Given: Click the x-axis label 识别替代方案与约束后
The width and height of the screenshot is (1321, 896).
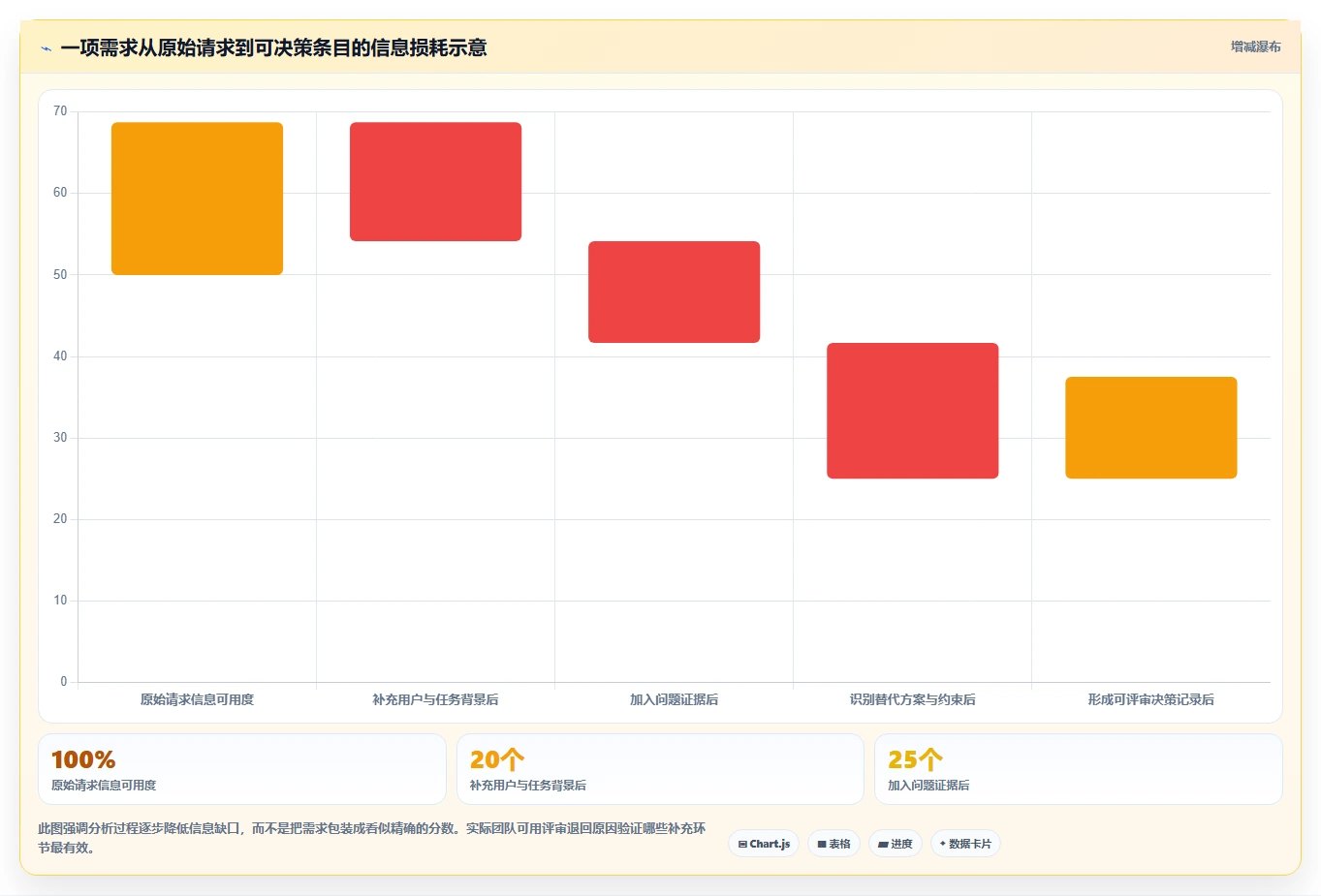Looking at the screenshot, I should point(912,699).
